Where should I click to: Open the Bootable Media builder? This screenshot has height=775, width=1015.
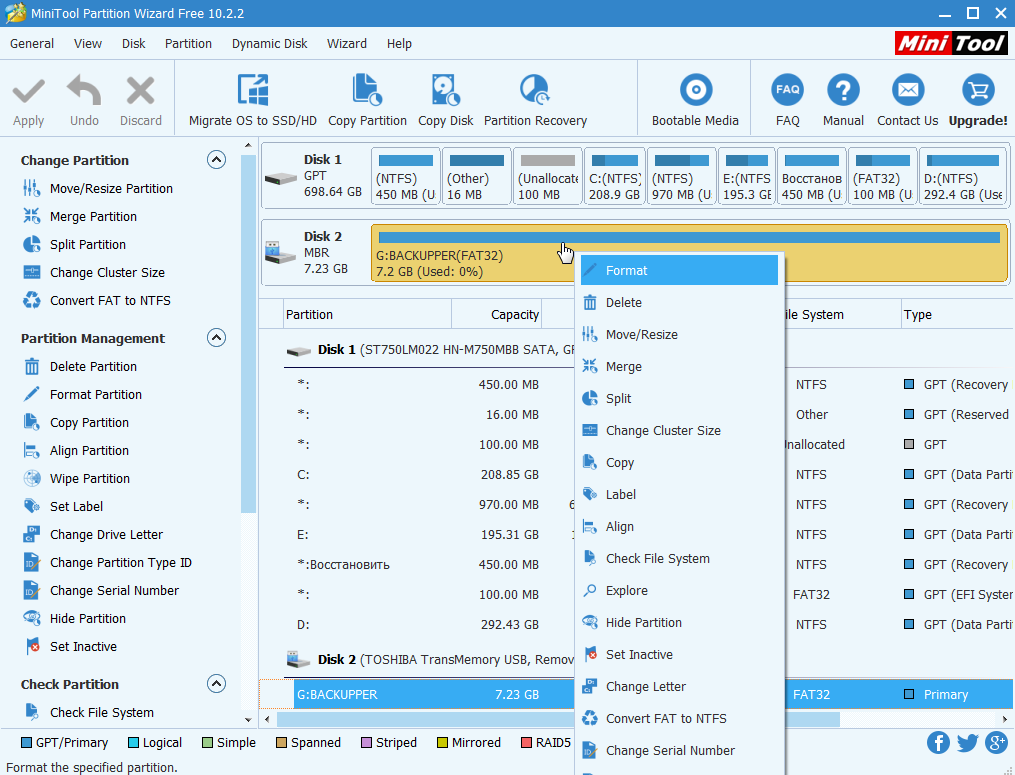[695, 91]
